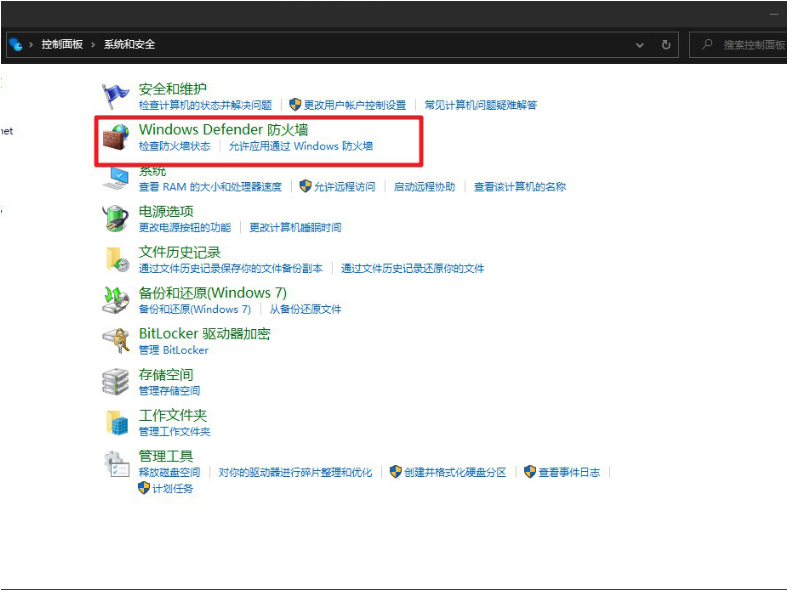Navigate to 控制面板 in breadcrumb
The height and width of the screenshot is (592, 793).
[x=62, y=45]
